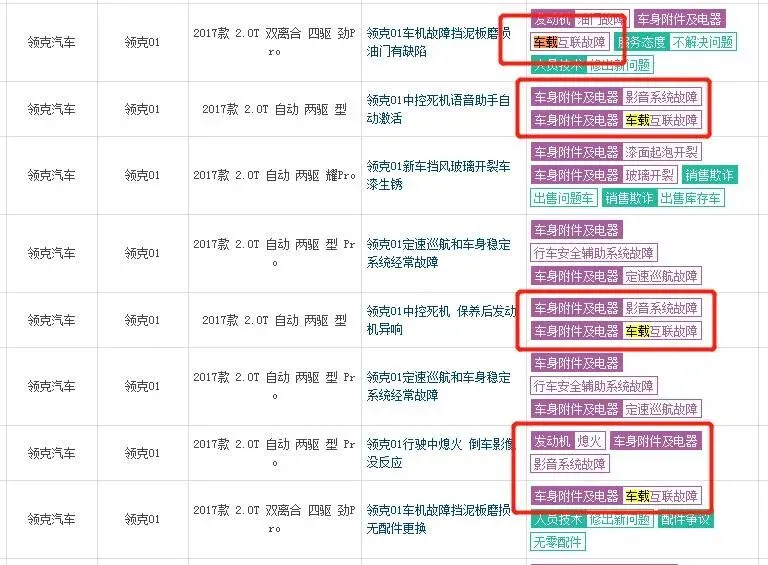768x565 pixels.
Task: Open complaint 领克01行驶中熄火 倒车影像没反应
Action: [x=440, y=453]
